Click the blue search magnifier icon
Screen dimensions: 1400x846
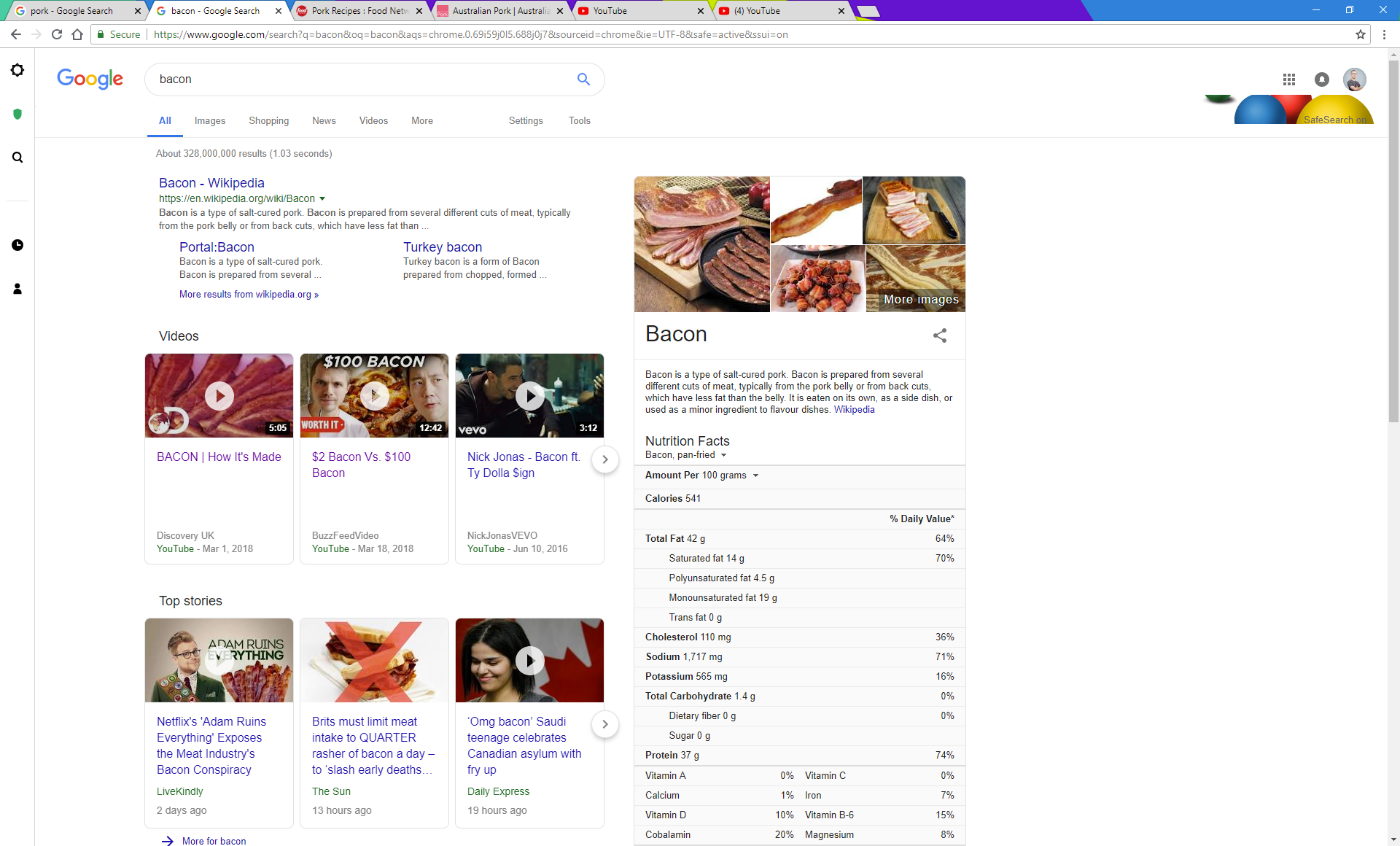tap(583, 79)
